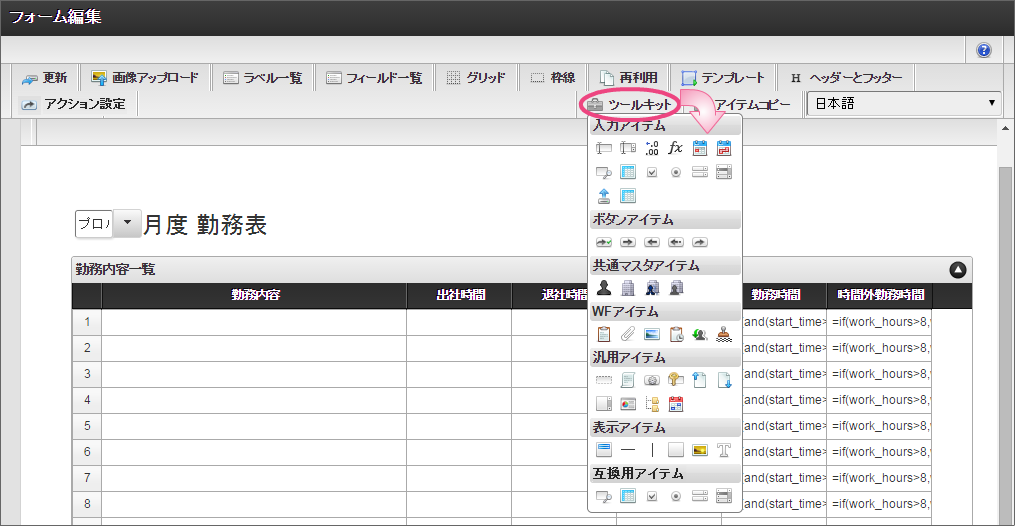Select the text input field item icon

603,148
